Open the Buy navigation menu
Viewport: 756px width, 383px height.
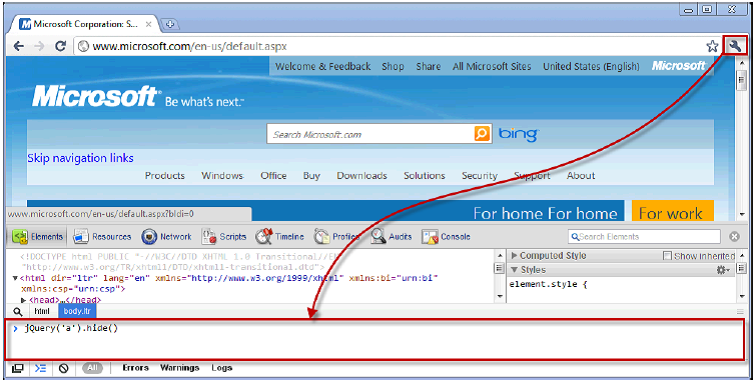pos(311,176)
